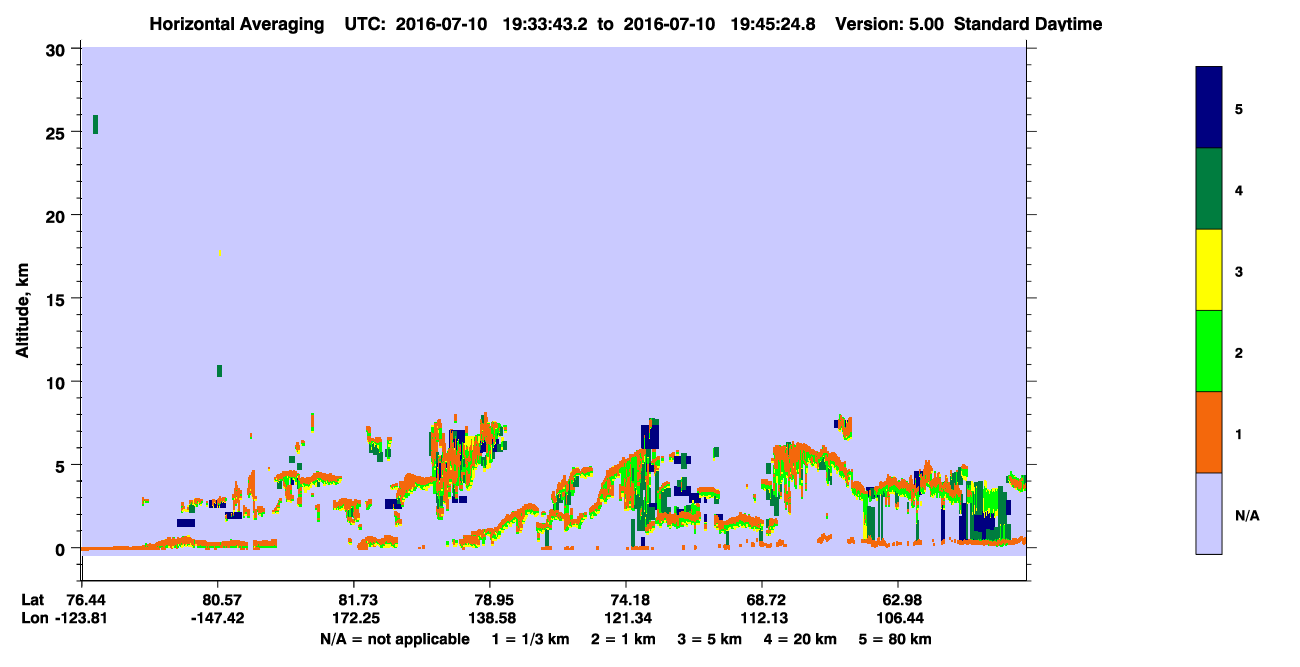The width and height of the screenshot is (1300, 667).
Task: Click the 'N/A = not applicable' legend text
Action: coord(395,639)
